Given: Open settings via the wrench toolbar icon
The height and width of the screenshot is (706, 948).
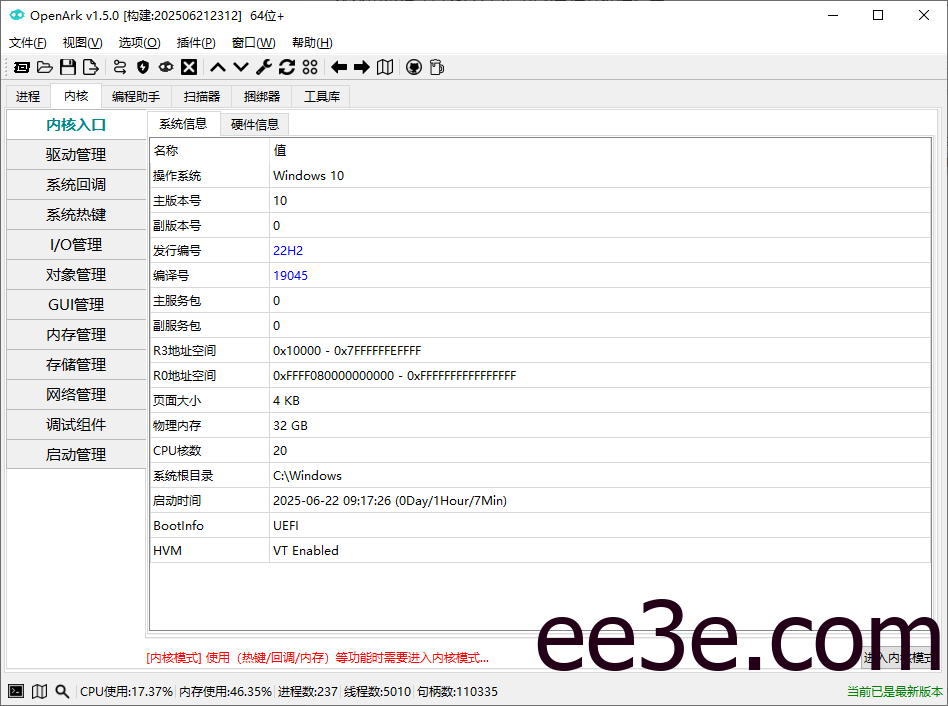Looking at the screenshot, I should click(x=265, y=67).
